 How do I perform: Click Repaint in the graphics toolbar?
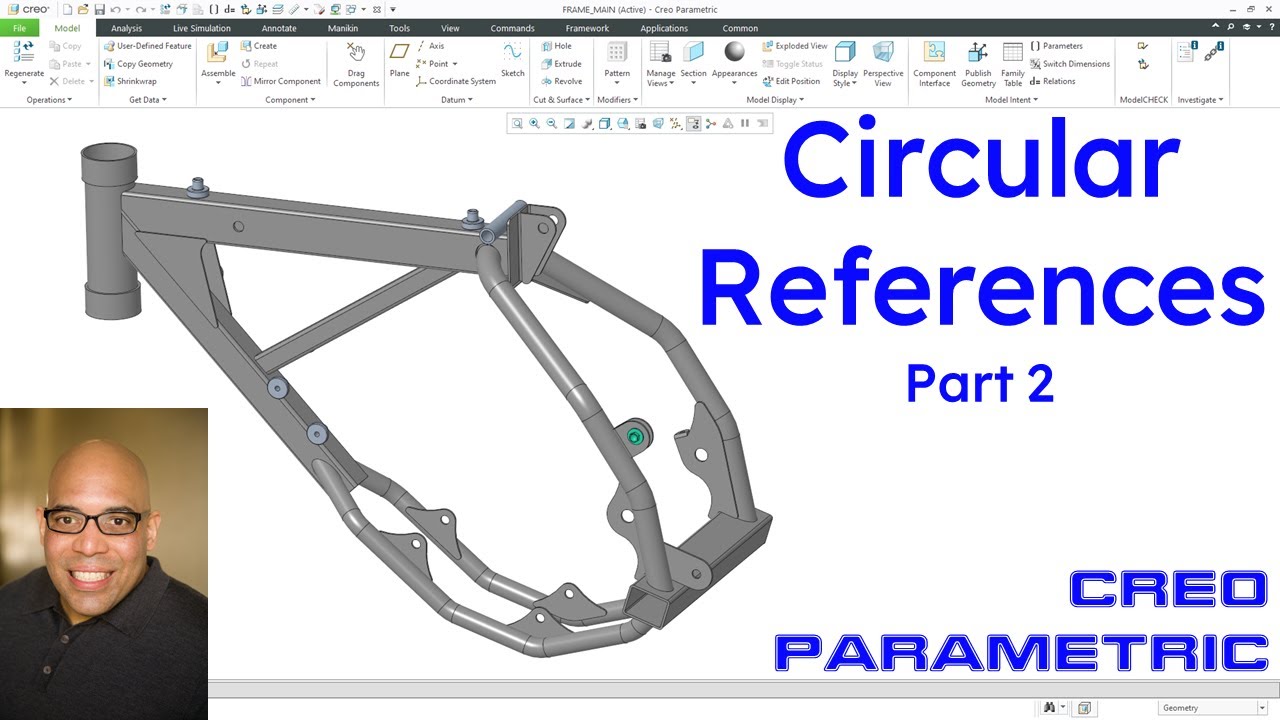point(569,124)
